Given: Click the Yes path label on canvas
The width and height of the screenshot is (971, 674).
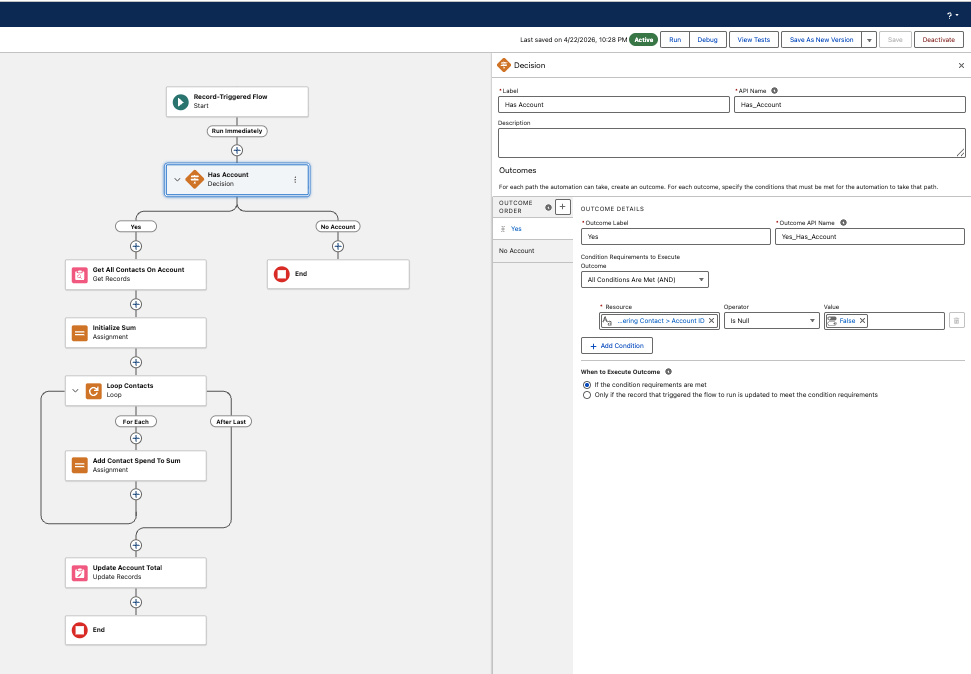Looking at the screenshot, I should [x=136, y=227].
